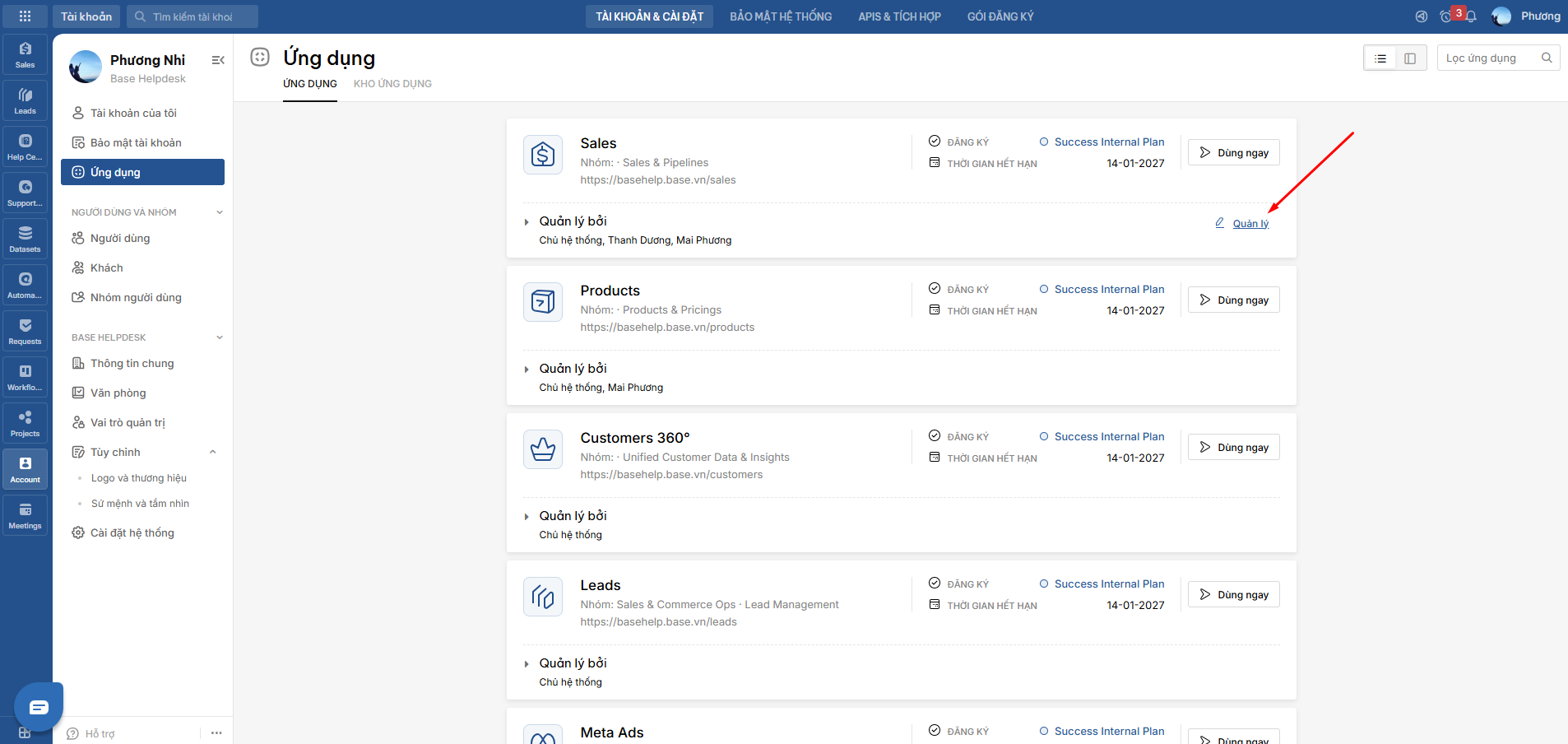Open Account app in left rail
Image resolution: width=1568 pixels, height=744 pixels.
click(26, 470)
